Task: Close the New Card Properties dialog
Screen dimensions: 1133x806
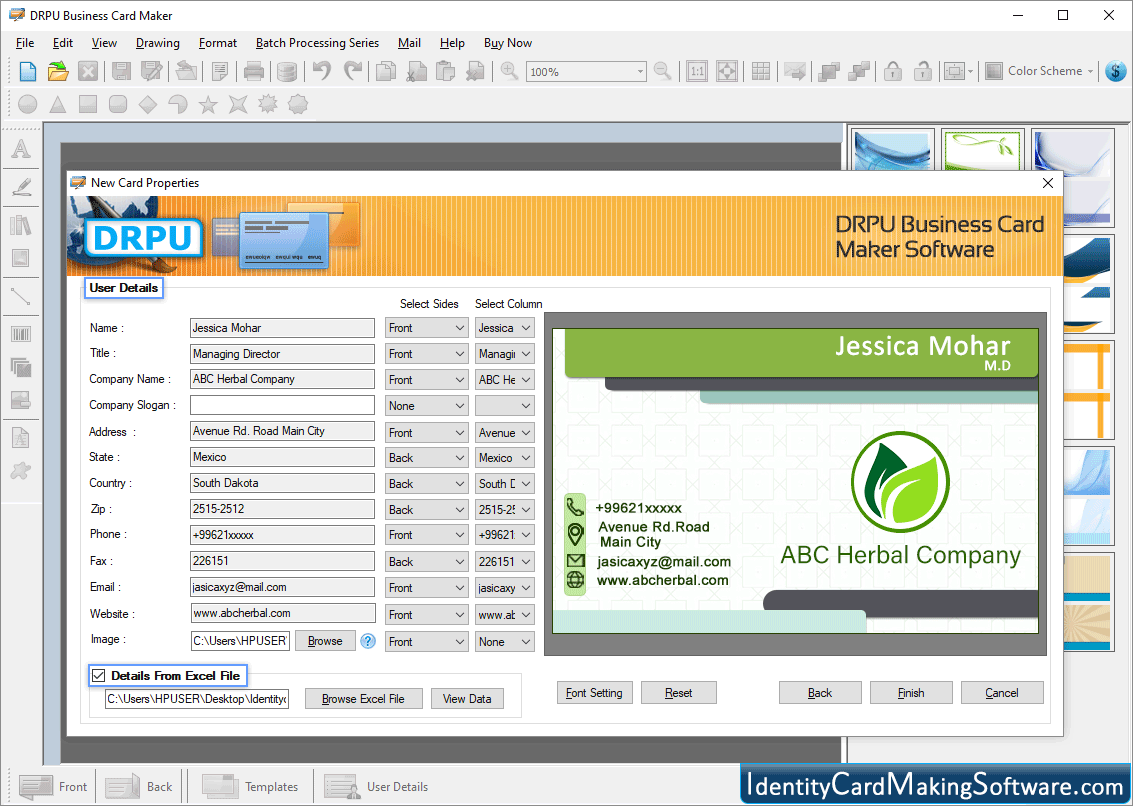Action: (1048, 183)
